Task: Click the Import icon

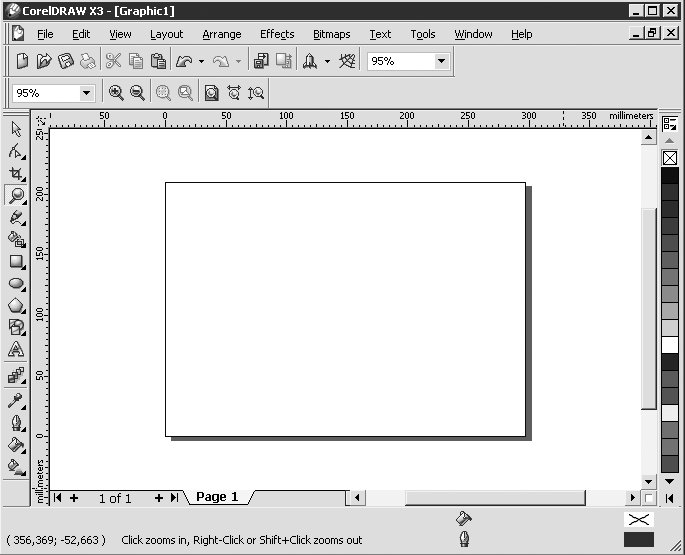Action: (x=261, y=61)
